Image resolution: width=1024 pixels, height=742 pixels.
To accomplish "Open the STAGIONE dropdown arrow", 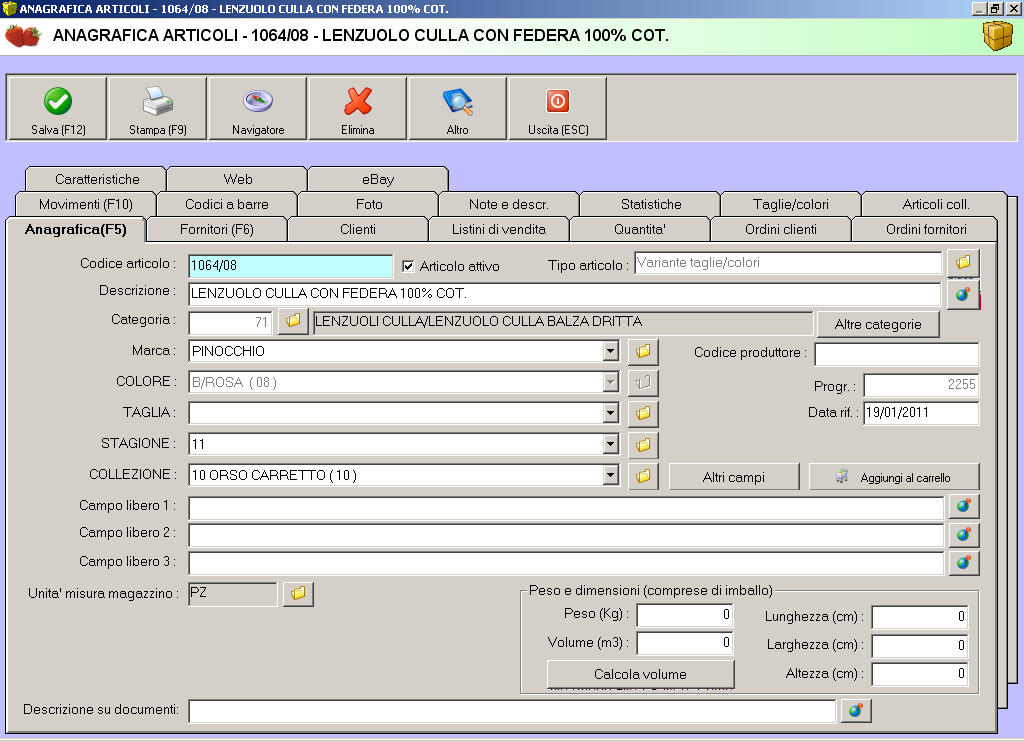I will point(610,444).
